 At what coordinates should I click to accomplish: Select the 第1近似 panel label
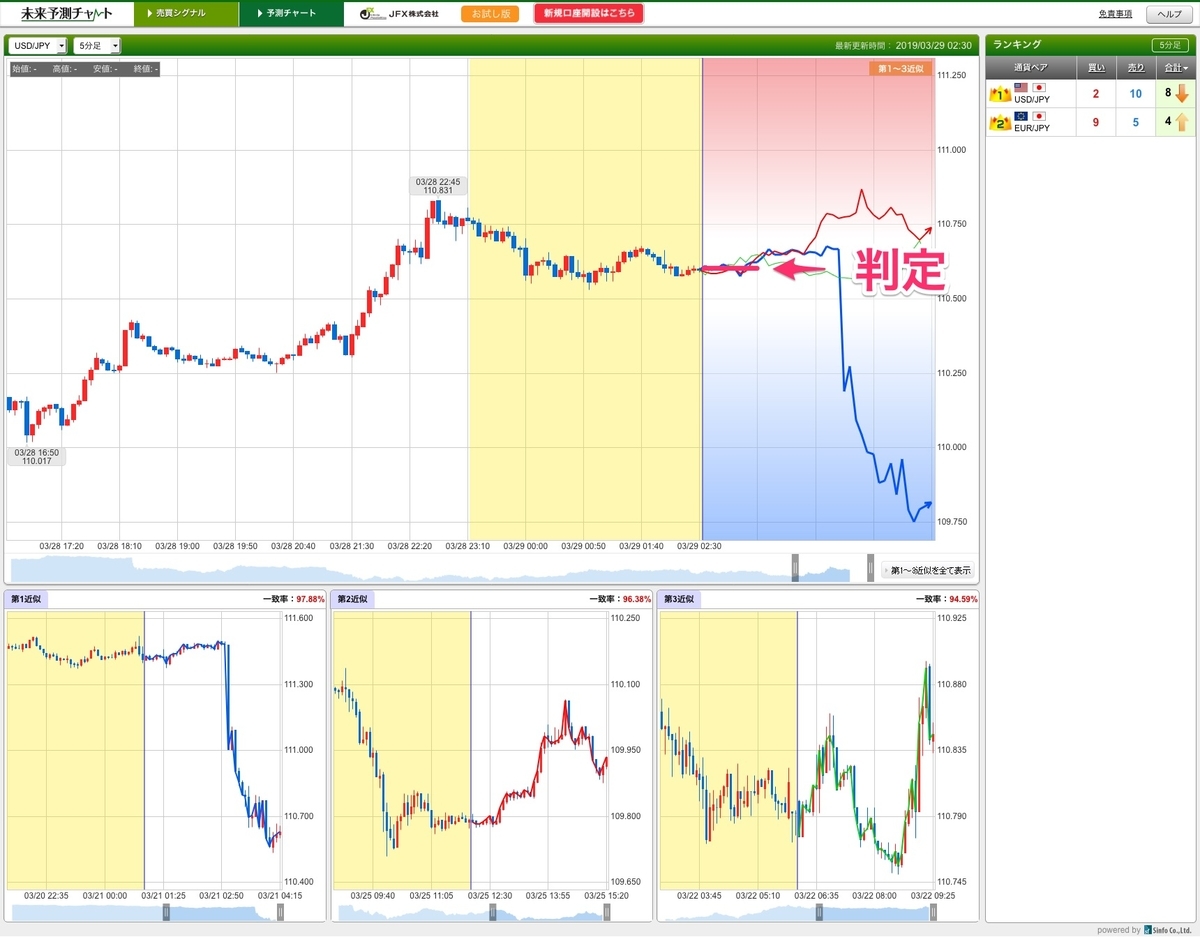(x=27, y=599)
